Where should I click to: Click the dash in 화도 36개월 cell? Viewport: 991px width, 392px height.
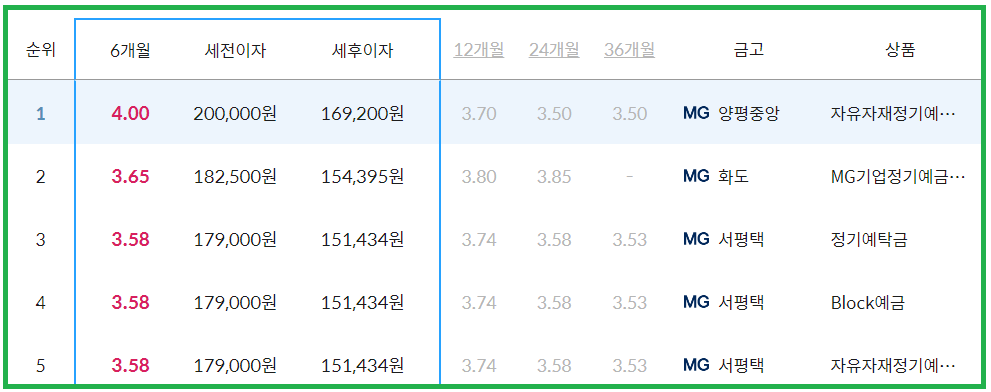629,177
